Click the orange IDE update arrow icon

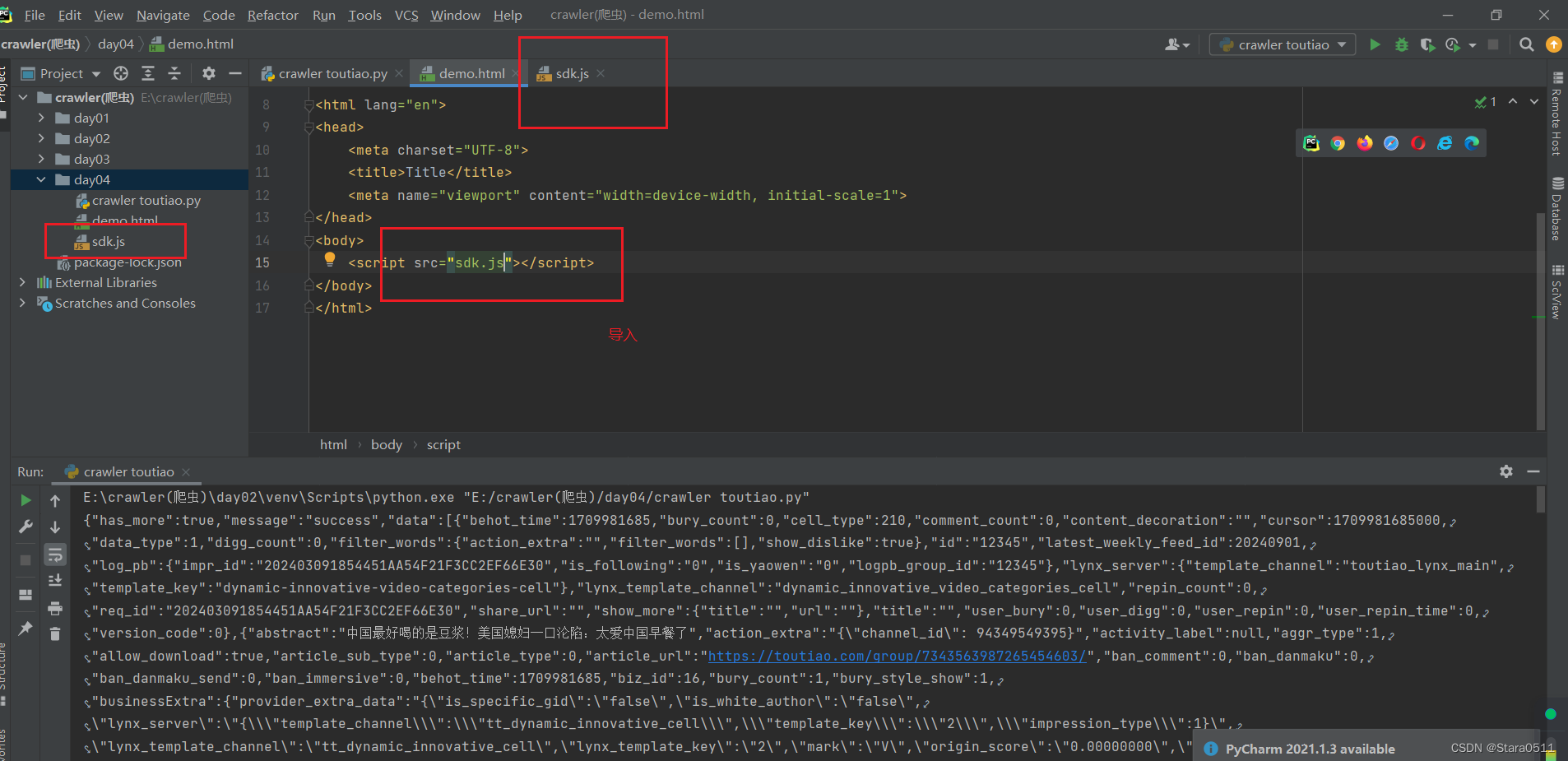click(1554, 44)
